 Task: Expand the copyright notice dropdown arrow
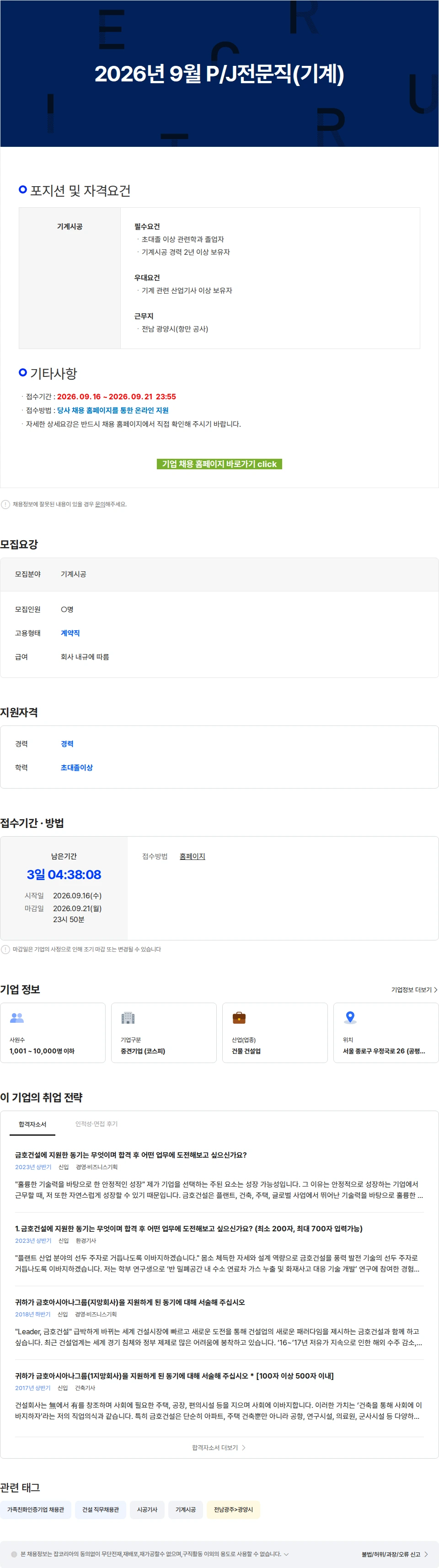pyautogui.click(x=286, y=1554)
